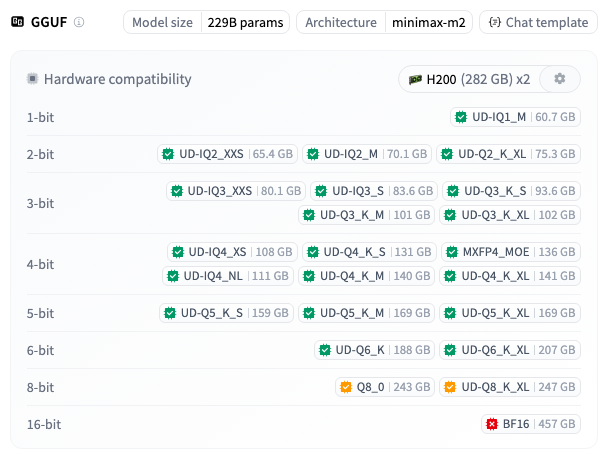
Task: Select the UD-Q4_K_M 140 GB quantization
Action: [x=367, y=276]
